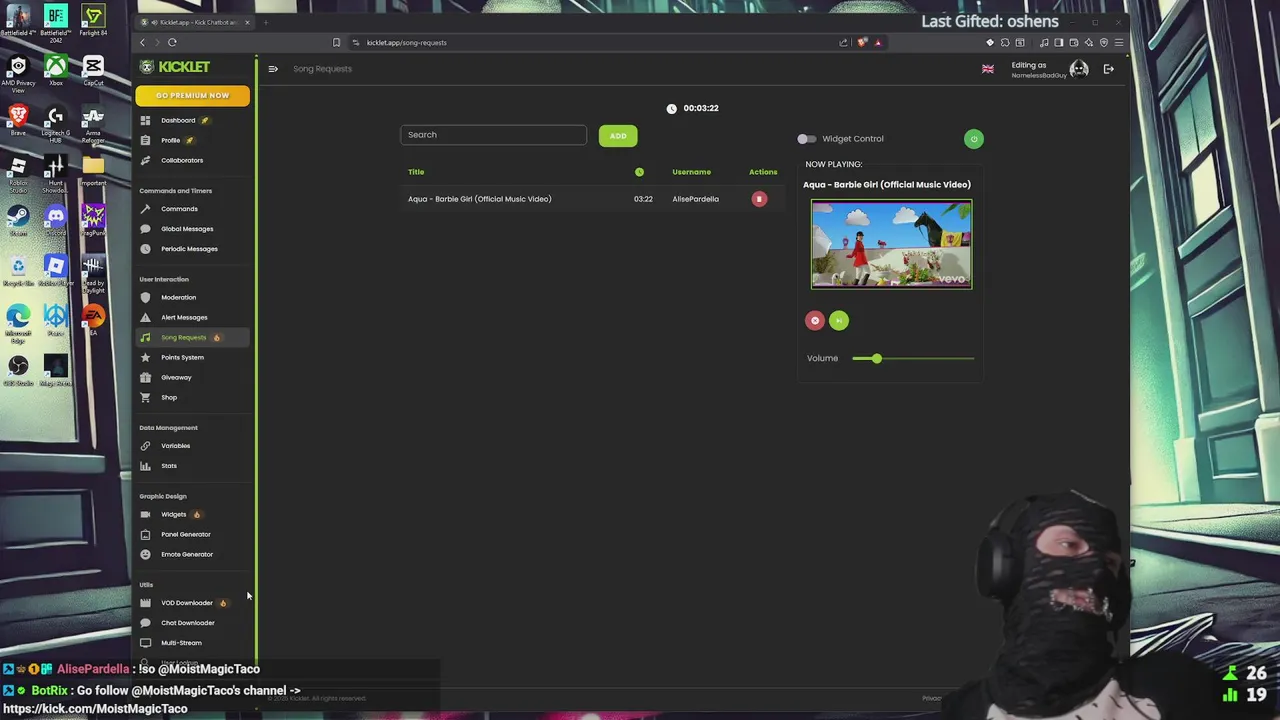Select Song Requests in the sidebar

coord(192,337)
